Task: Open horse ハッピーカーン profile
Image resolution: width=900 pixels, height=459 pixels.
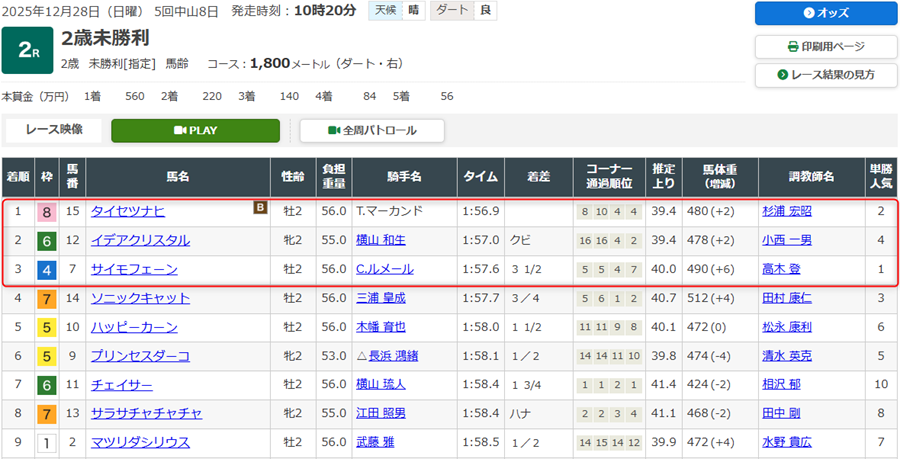Action: tap(134, 327)
